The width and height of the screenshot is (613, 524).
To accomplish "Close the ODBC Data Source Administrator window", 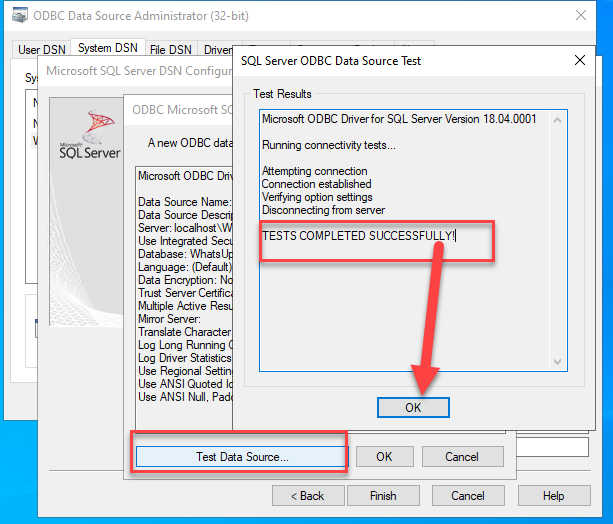I will (581, 15).
